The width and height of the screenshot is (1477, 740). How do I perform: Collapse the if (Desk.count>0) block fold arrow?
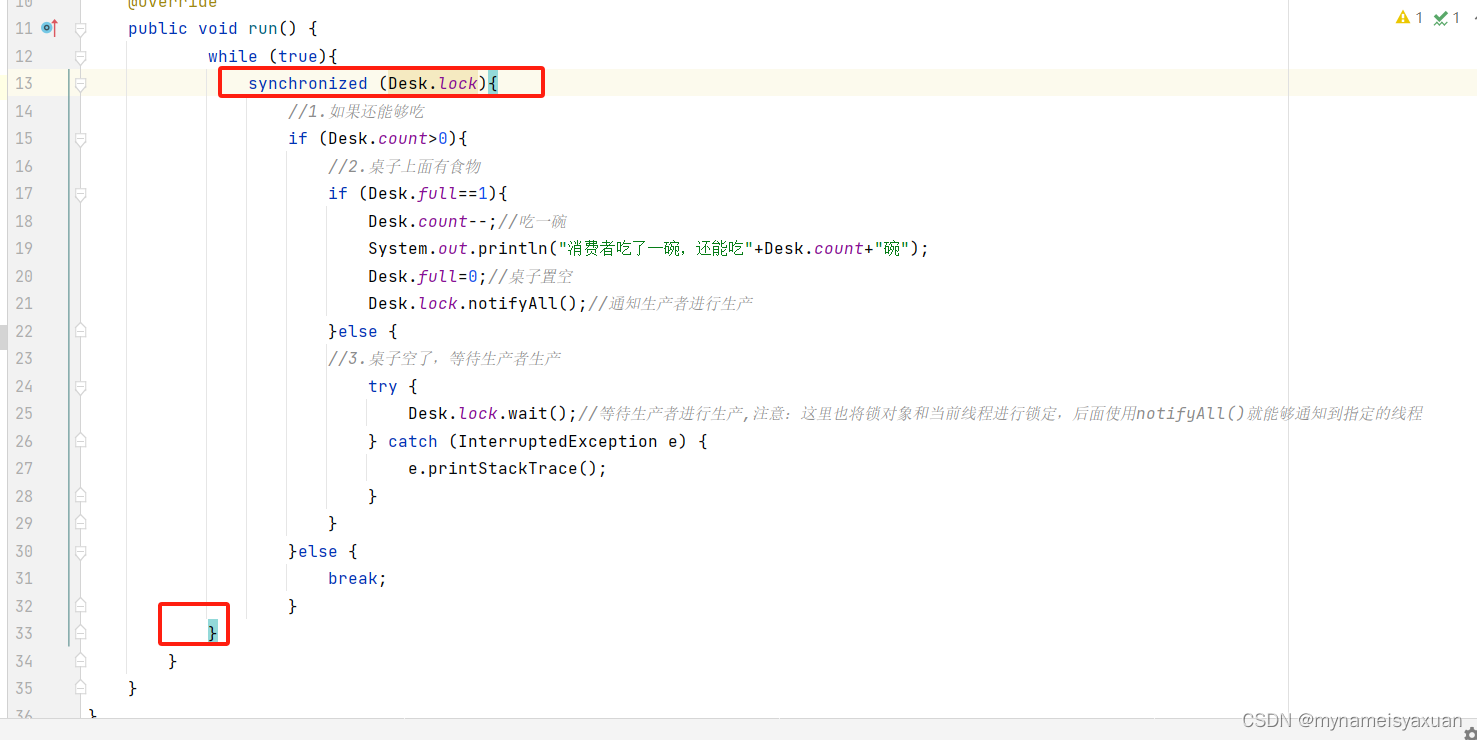(80, 138)
